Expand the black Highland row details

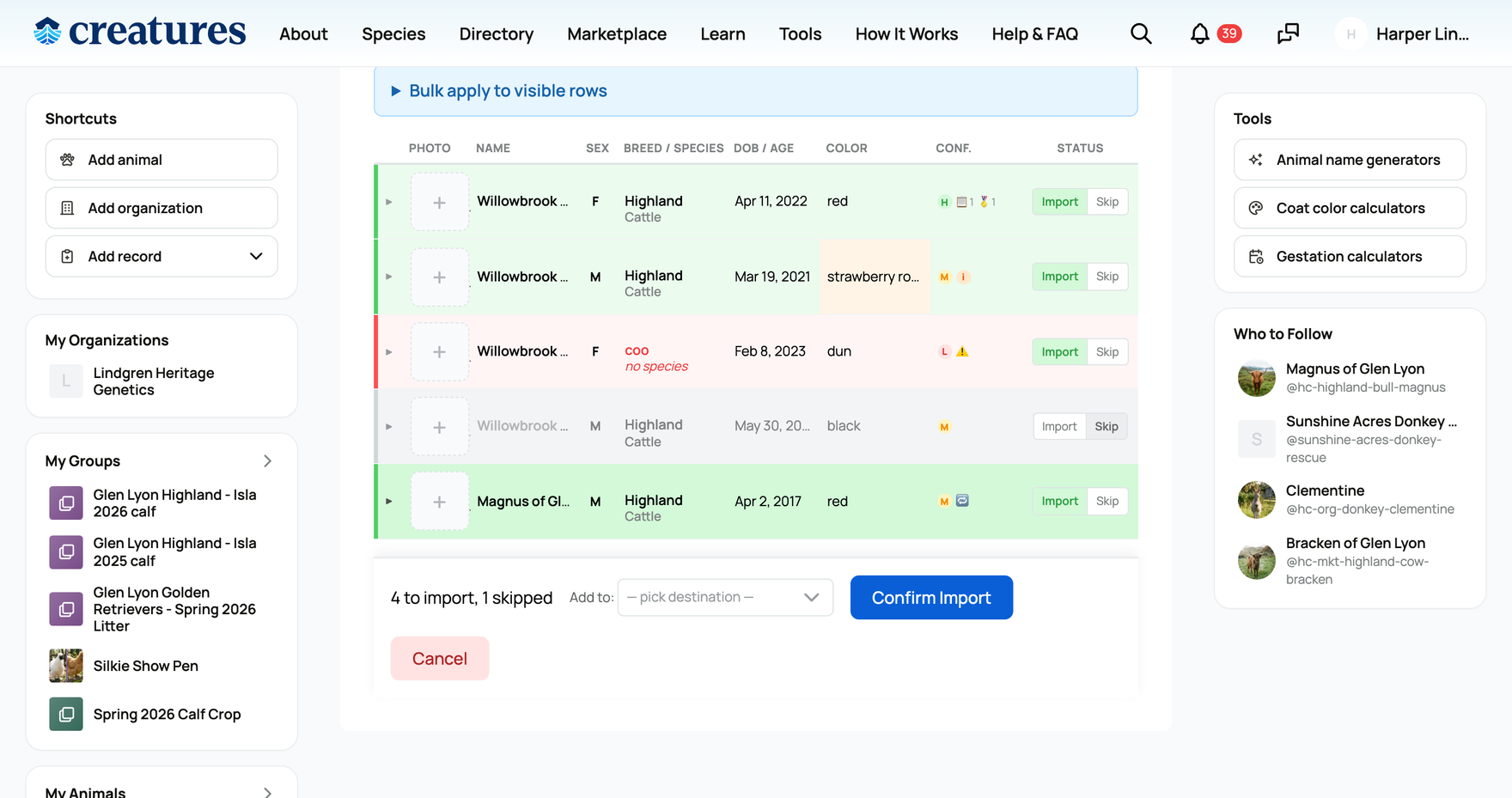pos(389,426)
